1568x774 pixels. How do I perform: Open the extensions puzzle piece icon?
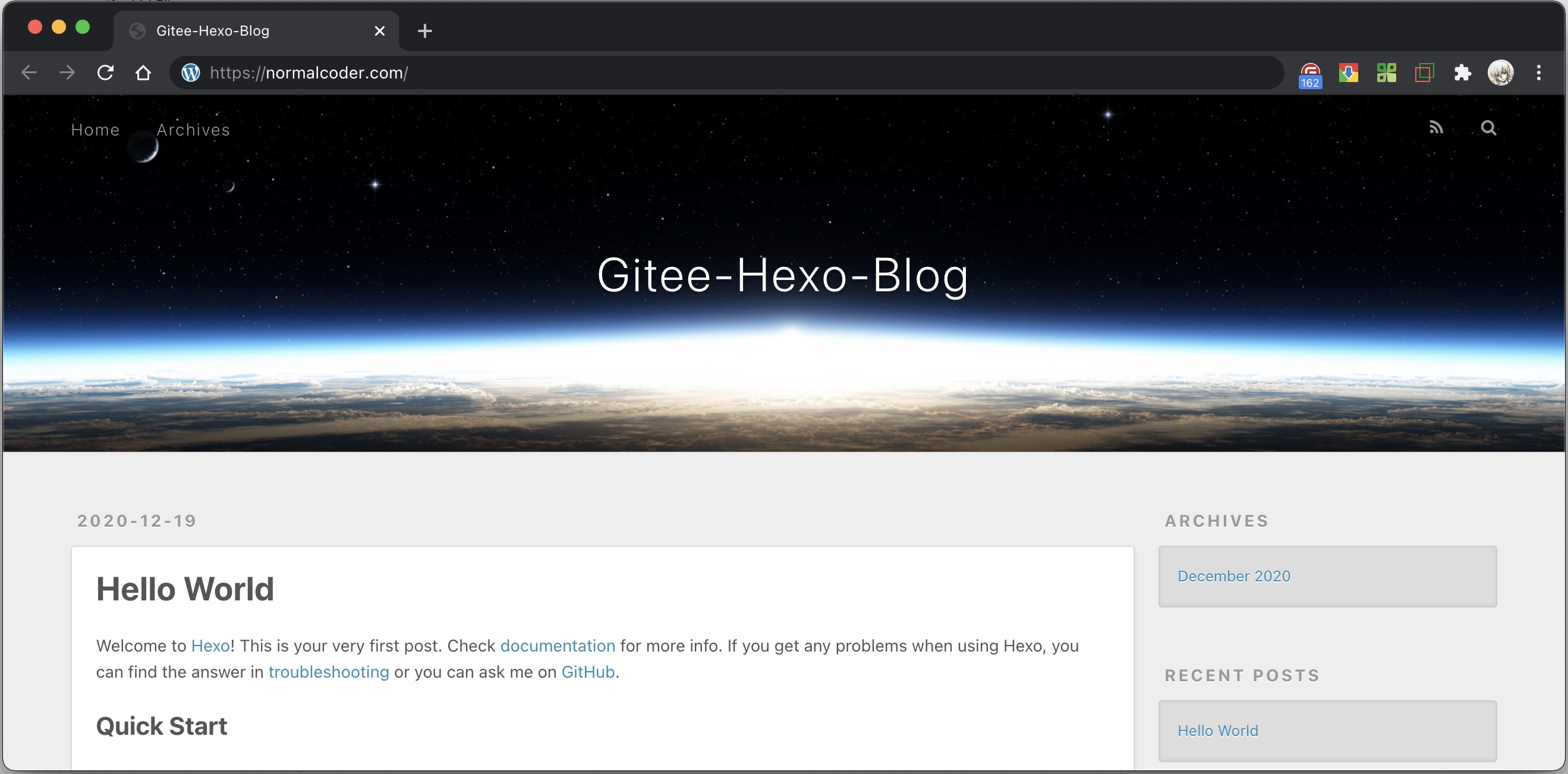[x=1462, y=73]
